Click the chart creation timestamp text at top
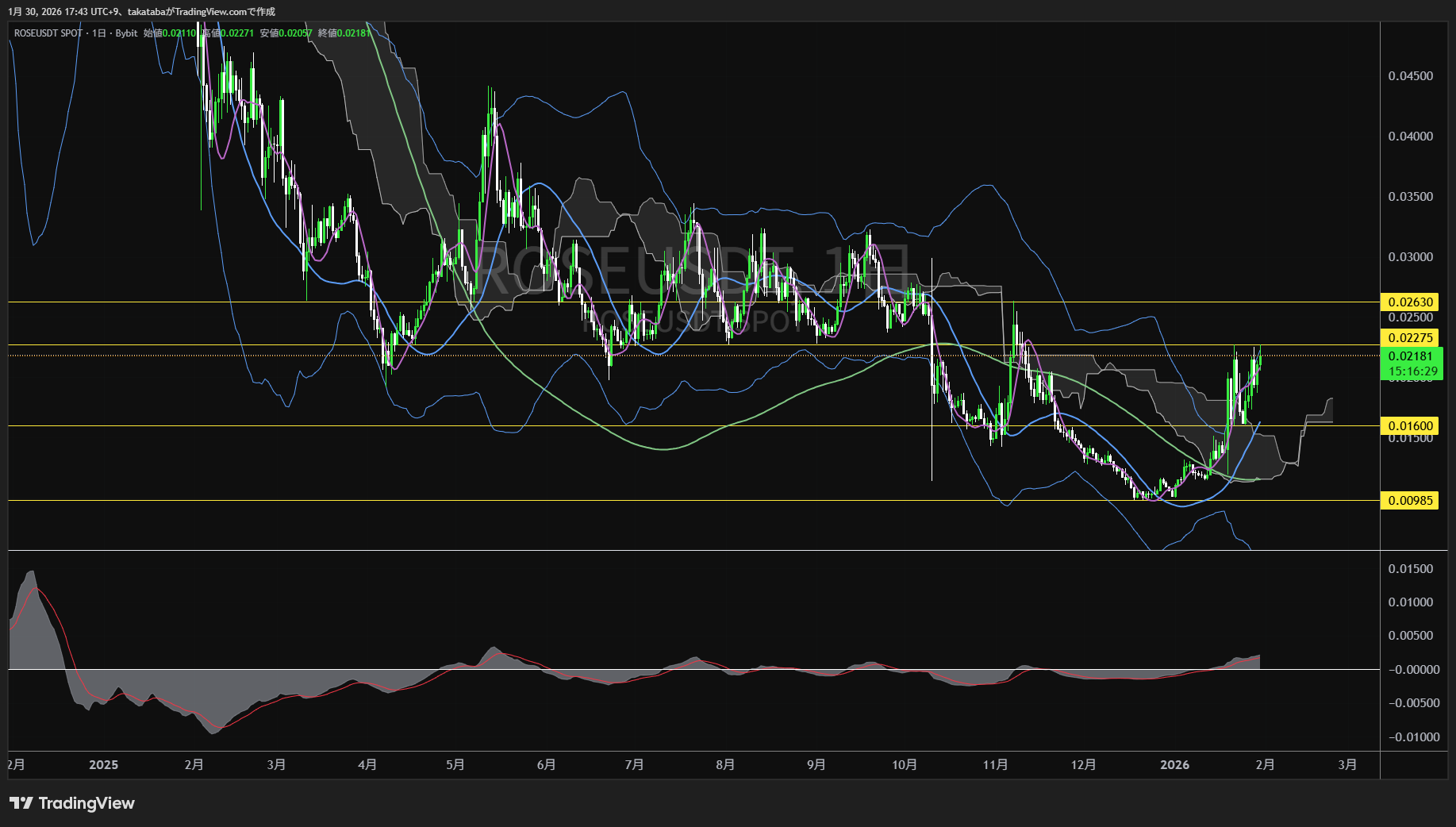The height and width of the screenshot is (827, 1456). 142,12
